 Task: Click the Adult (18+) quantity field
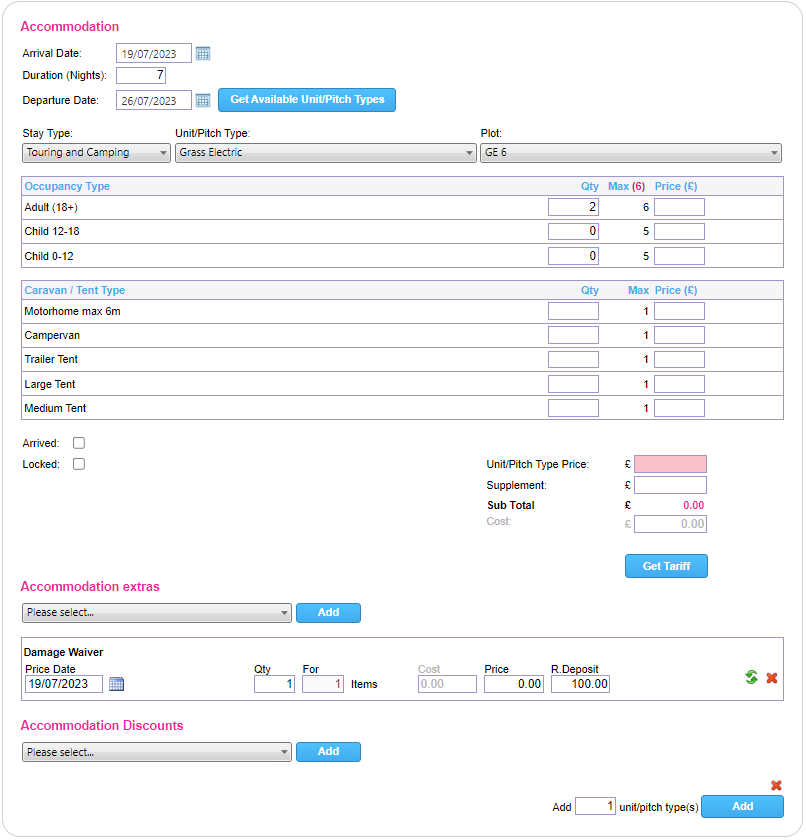coord(573,207)
